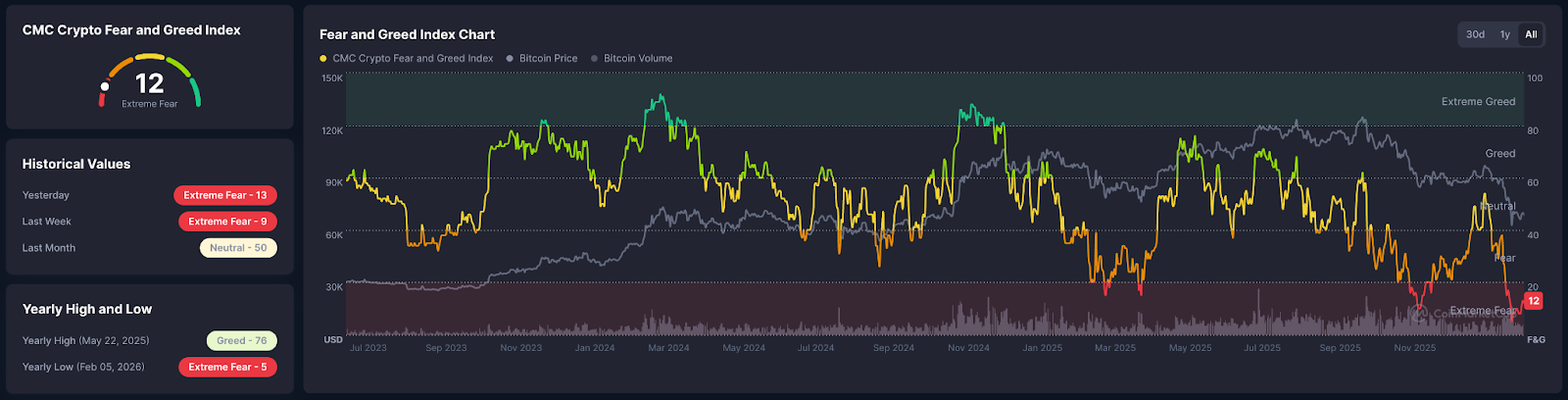Click Yesterday's Extreme Fear - 13 badge
1568x400 pixels.
coord(225,195)
